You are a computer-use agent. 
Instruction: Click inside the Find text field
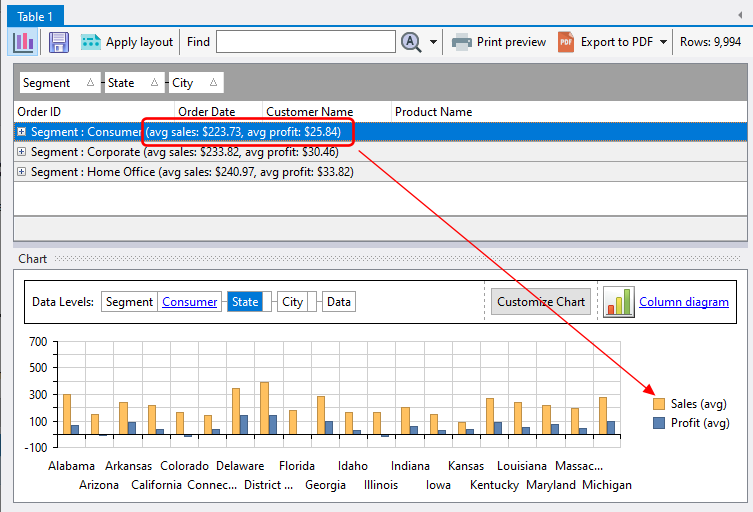(x=305, y=42)
